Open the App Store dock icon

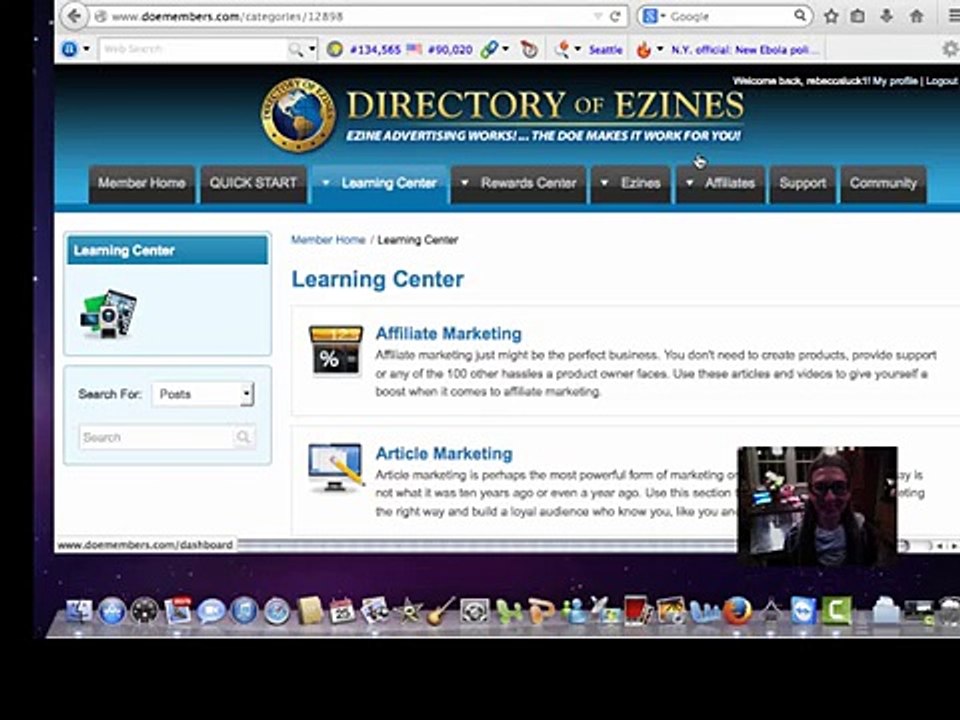(111, 611)
